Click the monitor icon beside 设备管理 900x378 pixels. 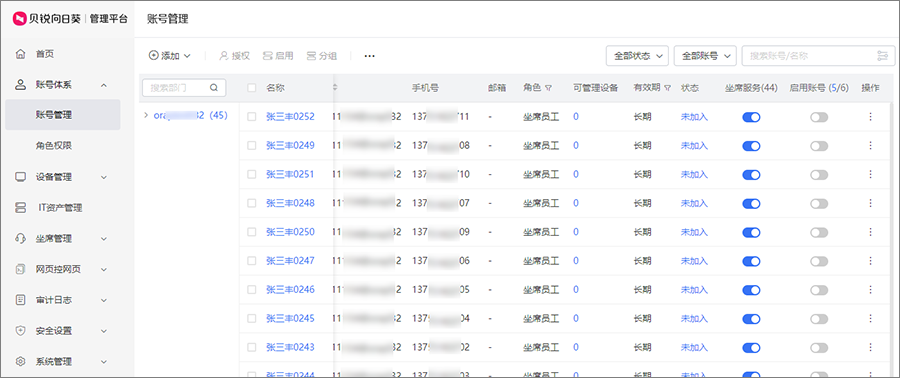click(21, 177)
